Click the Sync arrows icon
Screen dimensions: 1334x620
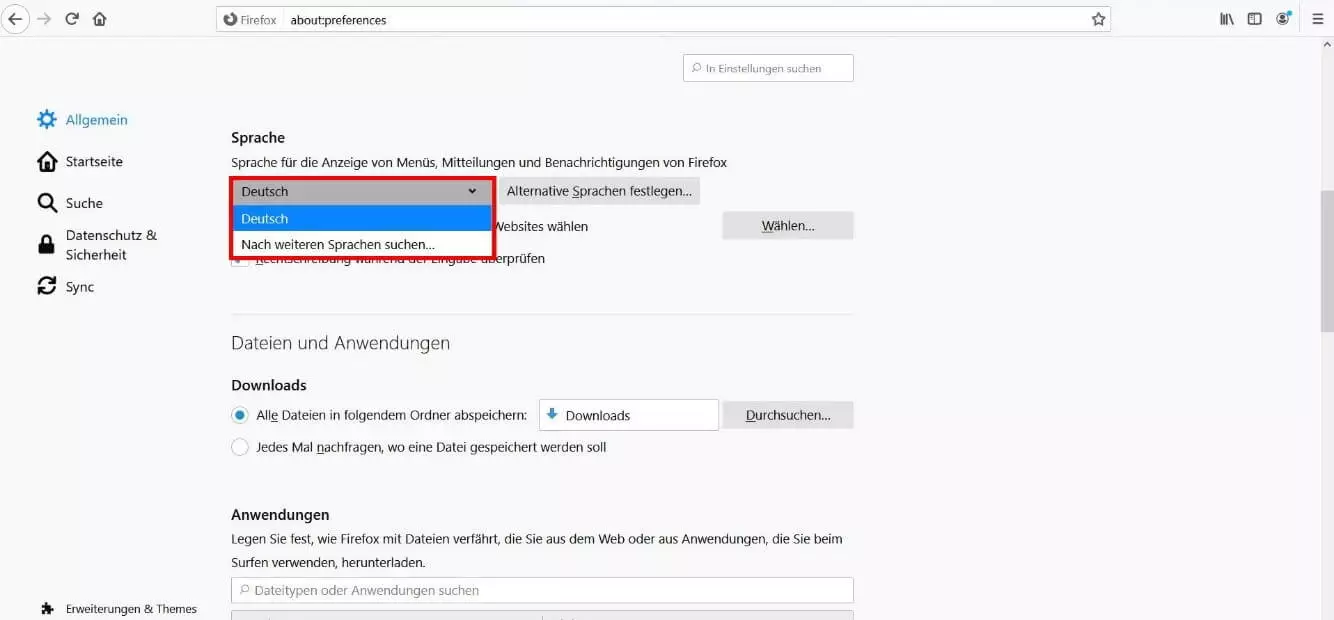pyautogui.click(x=47, y=287)
